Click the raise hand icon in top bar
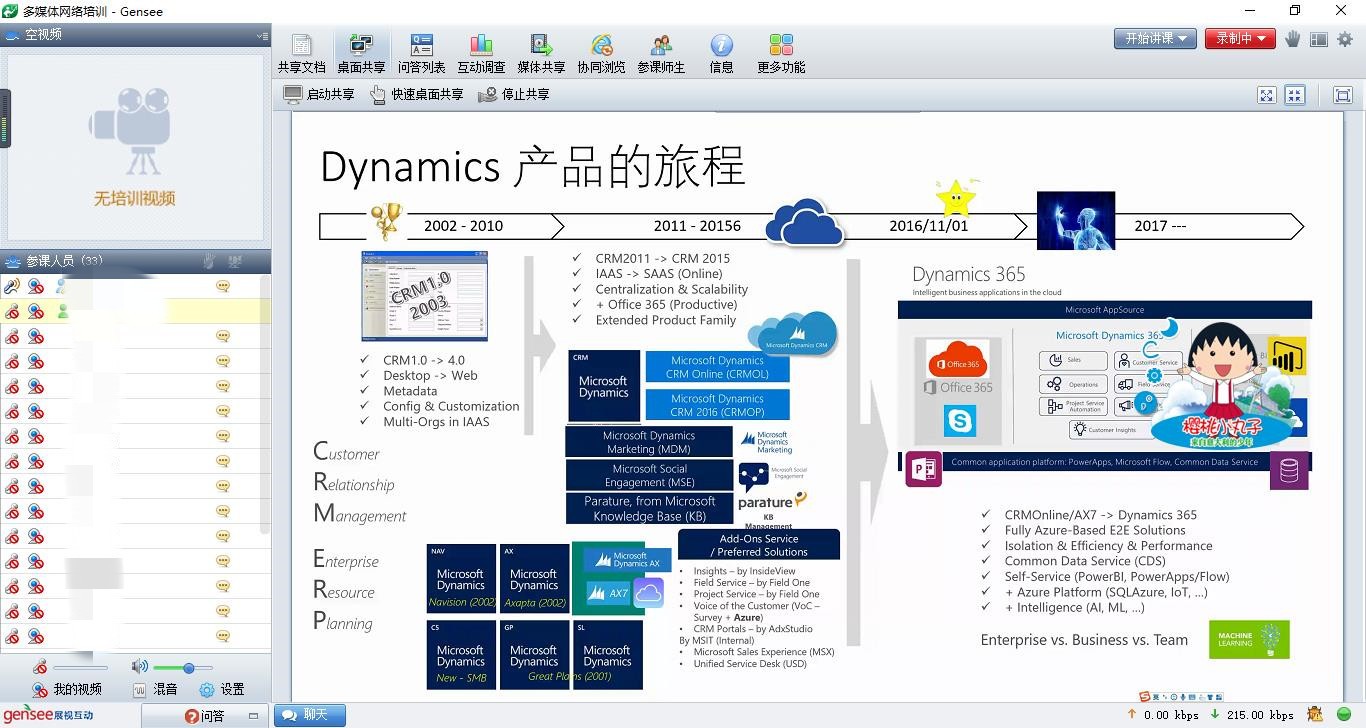 tap(1293, 39)
